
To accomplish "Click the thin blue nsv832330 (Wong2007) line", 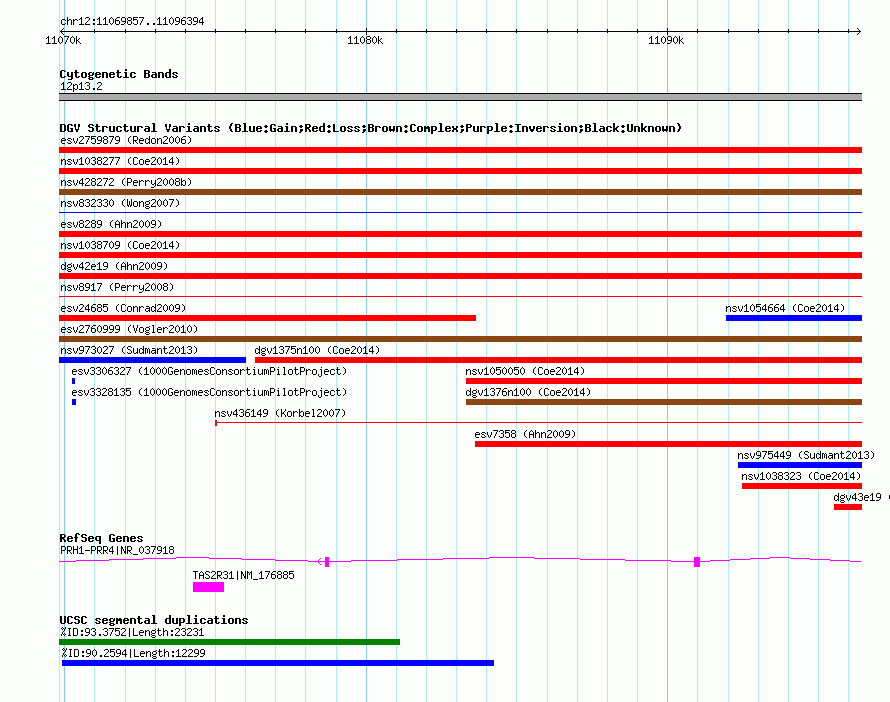I will click(x=460, y=213).
